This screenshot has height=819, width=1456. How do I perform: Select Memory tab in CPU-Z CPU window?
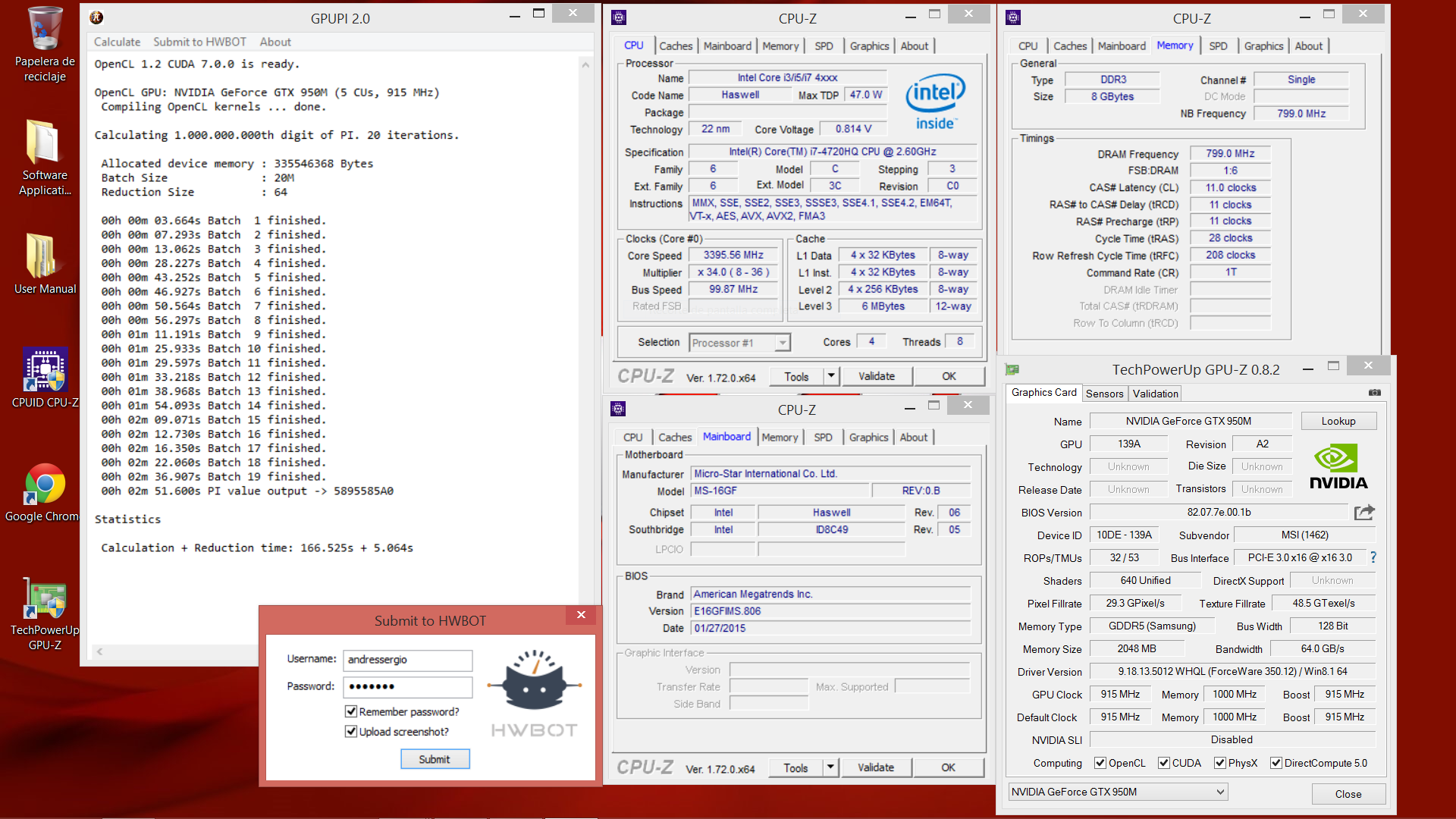click(780, 45)
